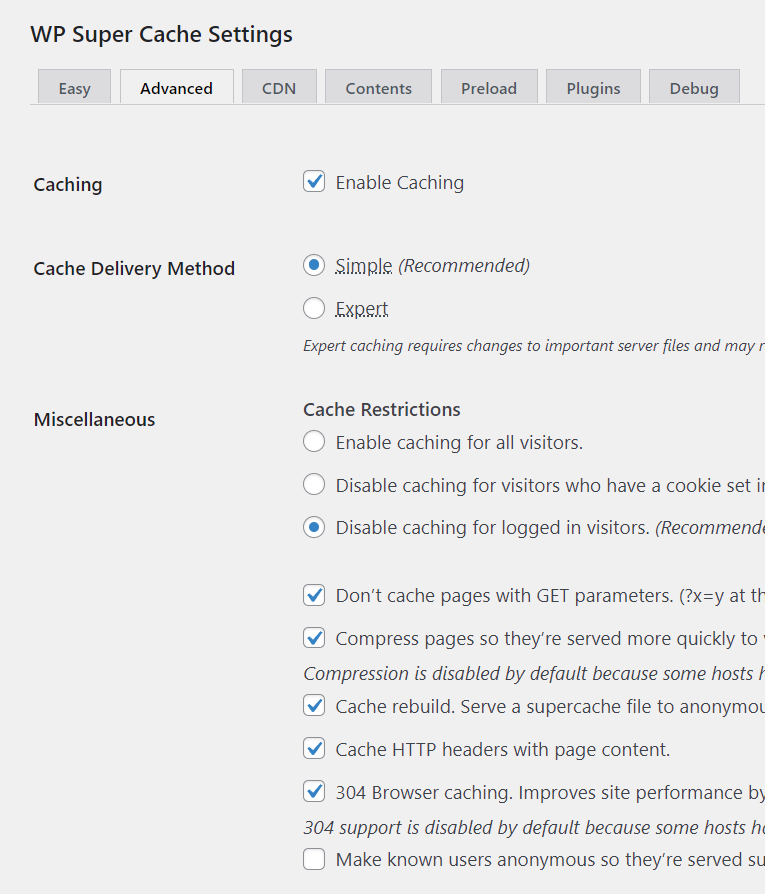Toggle Cache HTTP headers with page content
Viewport: 765px width, 894px height.
point(314,749)
